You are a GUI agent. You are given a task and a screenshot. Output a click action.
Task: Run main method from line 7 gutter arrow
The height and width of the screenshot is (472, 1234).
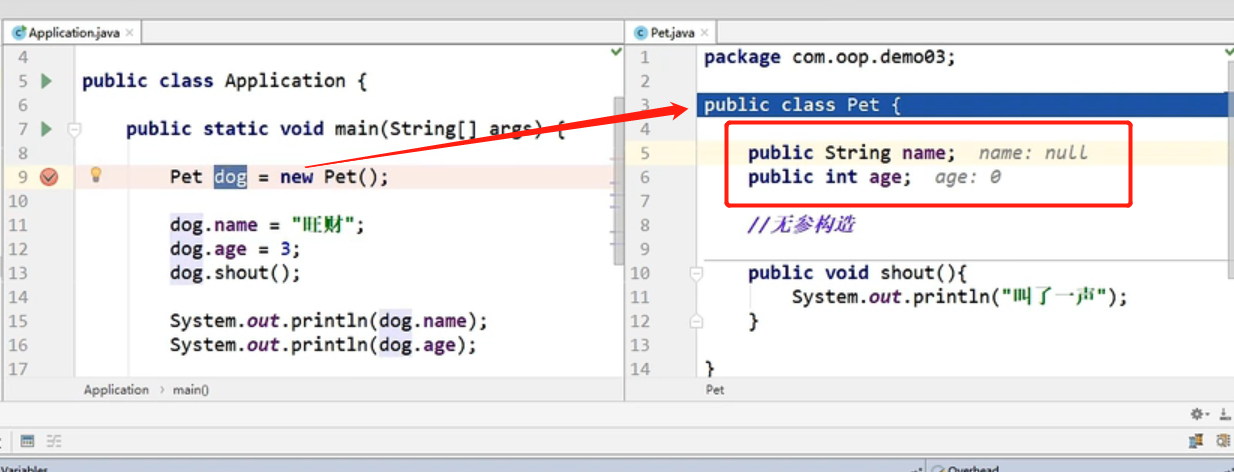tap(46, 129)
